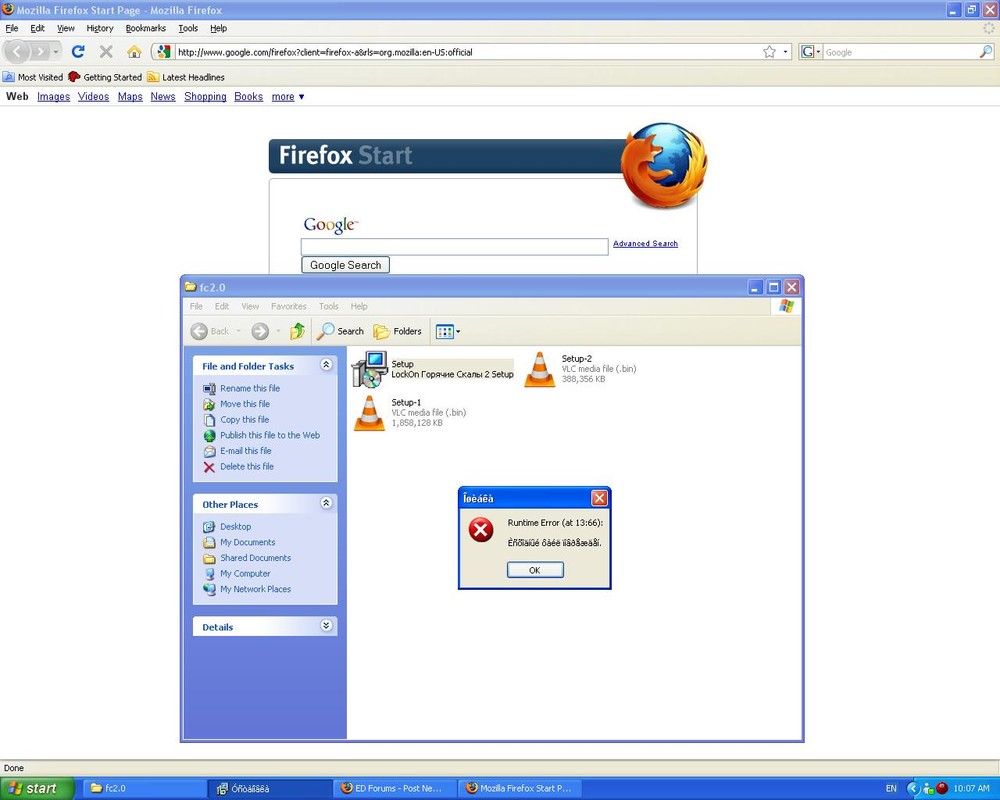Toggle Folders pane in Explorer toolbar
Screen dimensions: 1000x800
[x=397, y=331]
